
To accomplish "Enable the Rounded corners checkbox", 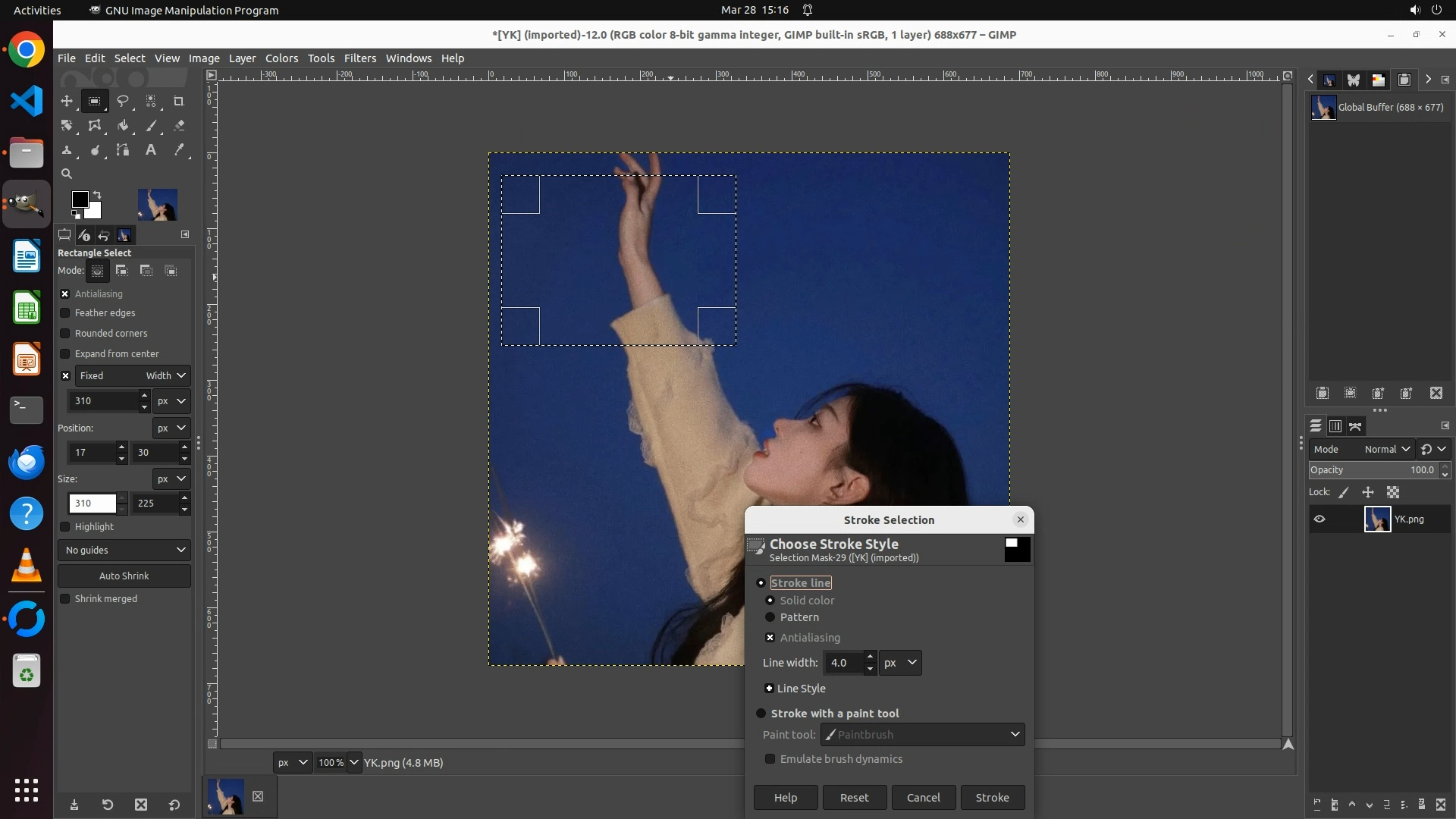I will pos(65,334).
